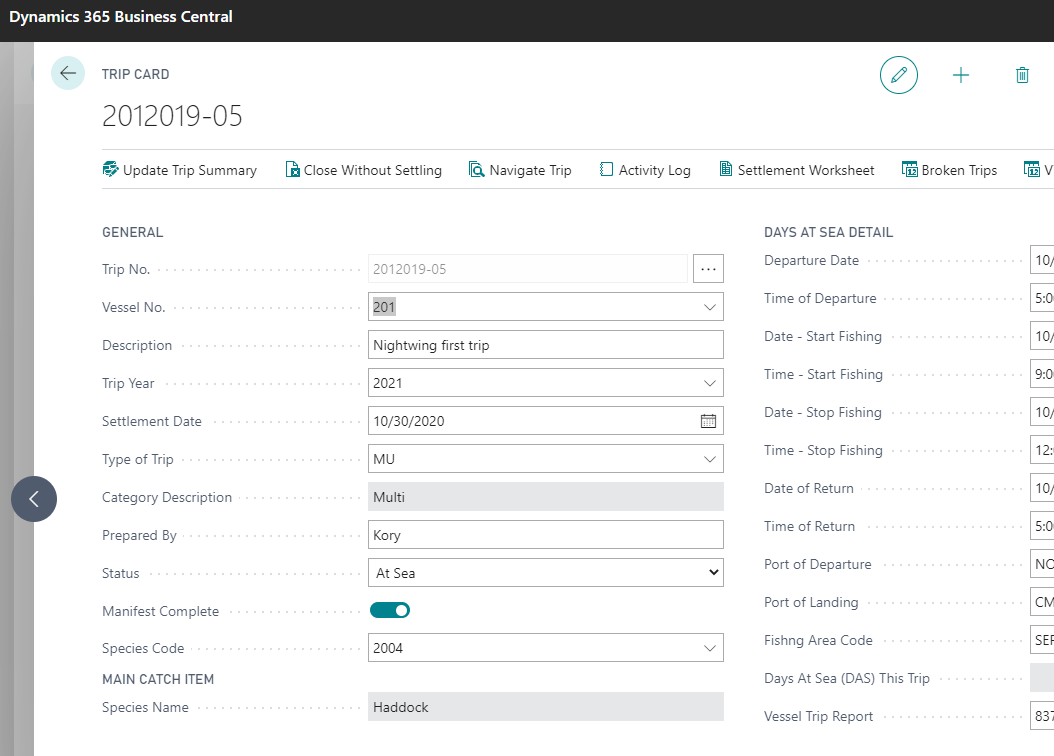
Task: Click the Navigate Trip magnifier icon
Action: [x=476, y=169]
